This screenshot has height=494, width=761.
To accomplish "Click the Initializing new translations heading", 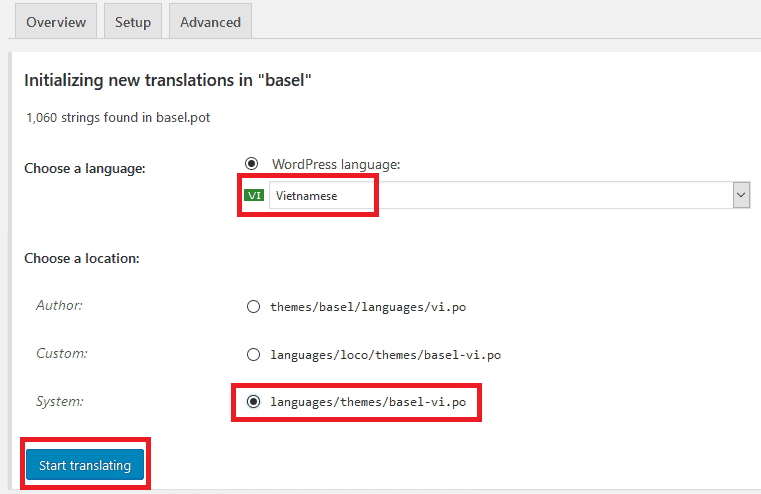I will pyautogui.click(x=167, y=80).
